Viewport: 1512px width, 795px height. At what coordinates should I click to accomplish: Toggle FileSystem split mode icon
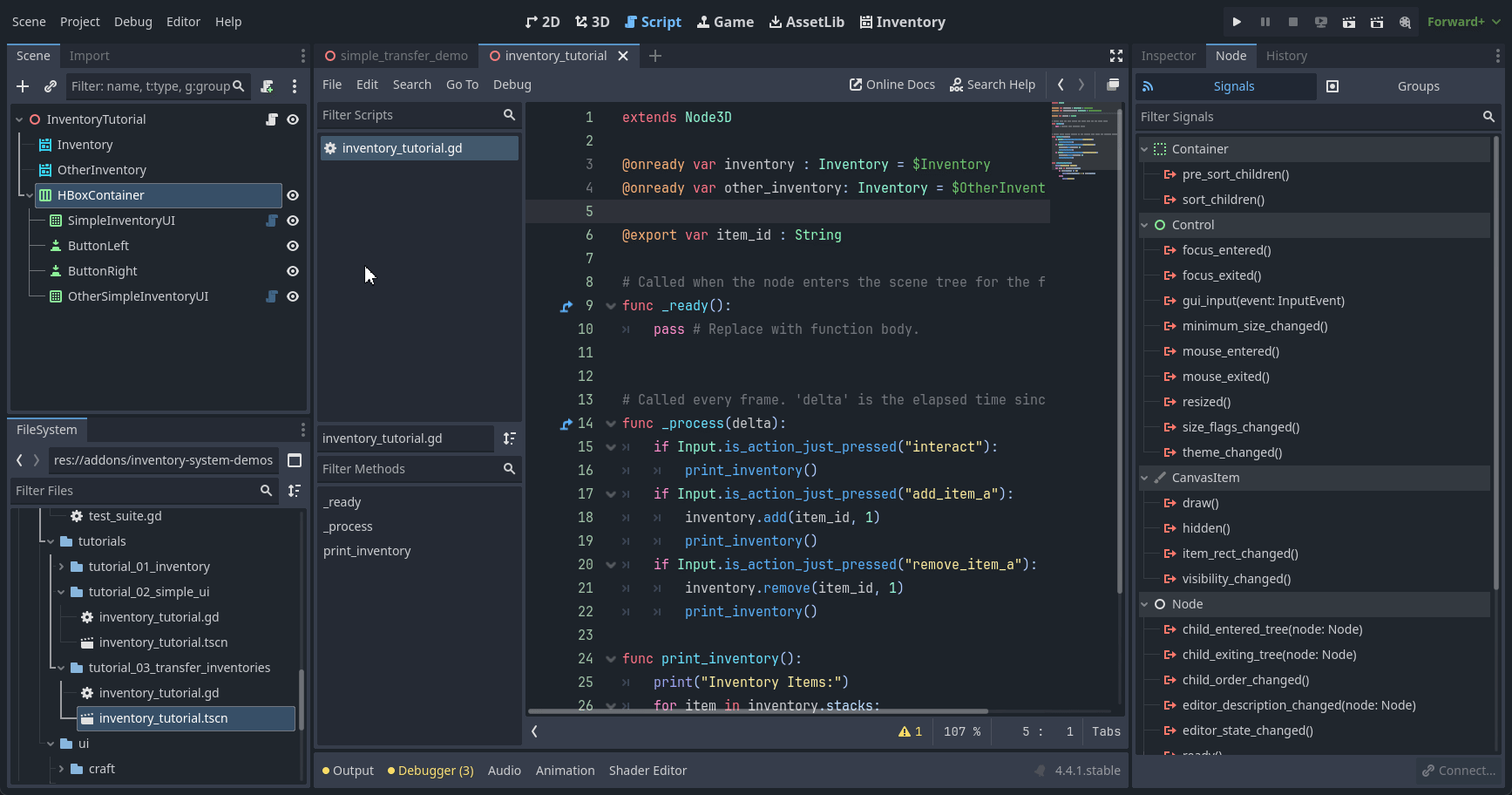(295, 460)
